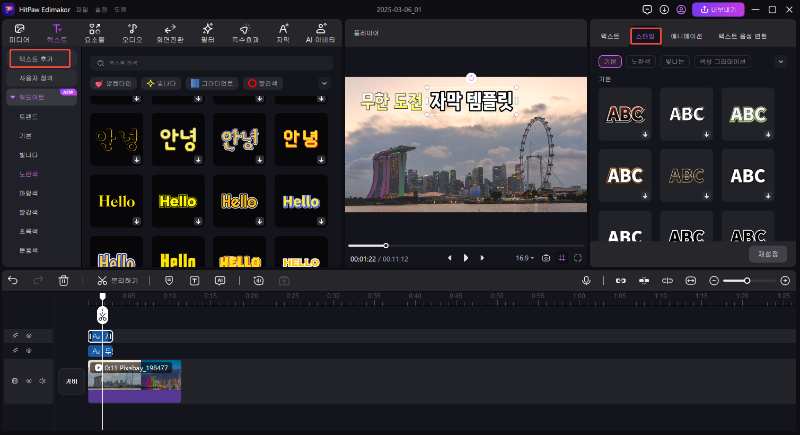Select the 필터 (Filter) icon in top toolbar
Screen dimensions: 800x435
pos(207,31)
